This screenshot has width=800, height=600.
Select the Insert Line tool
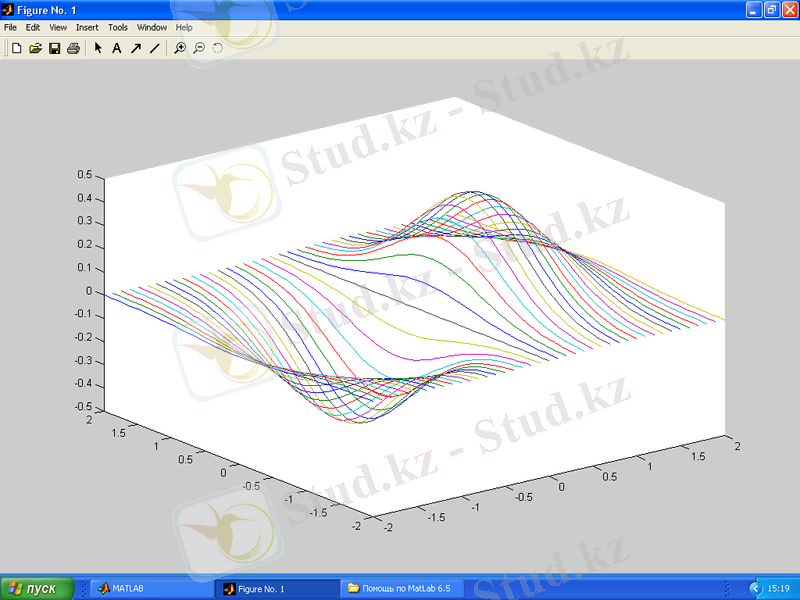point(154,48)
